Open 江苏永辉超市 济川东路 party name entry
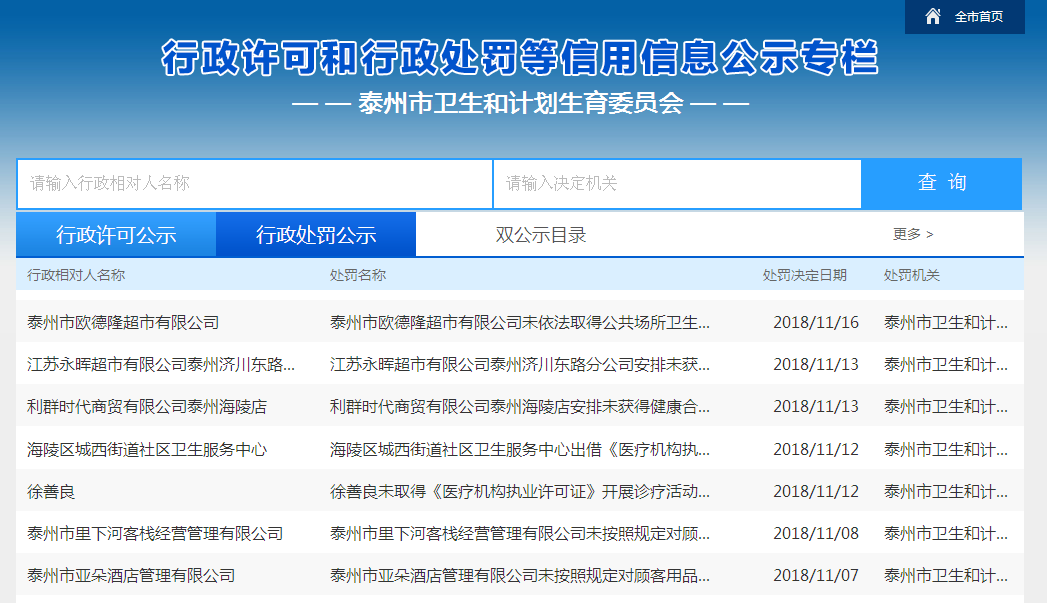 point(161,365)
